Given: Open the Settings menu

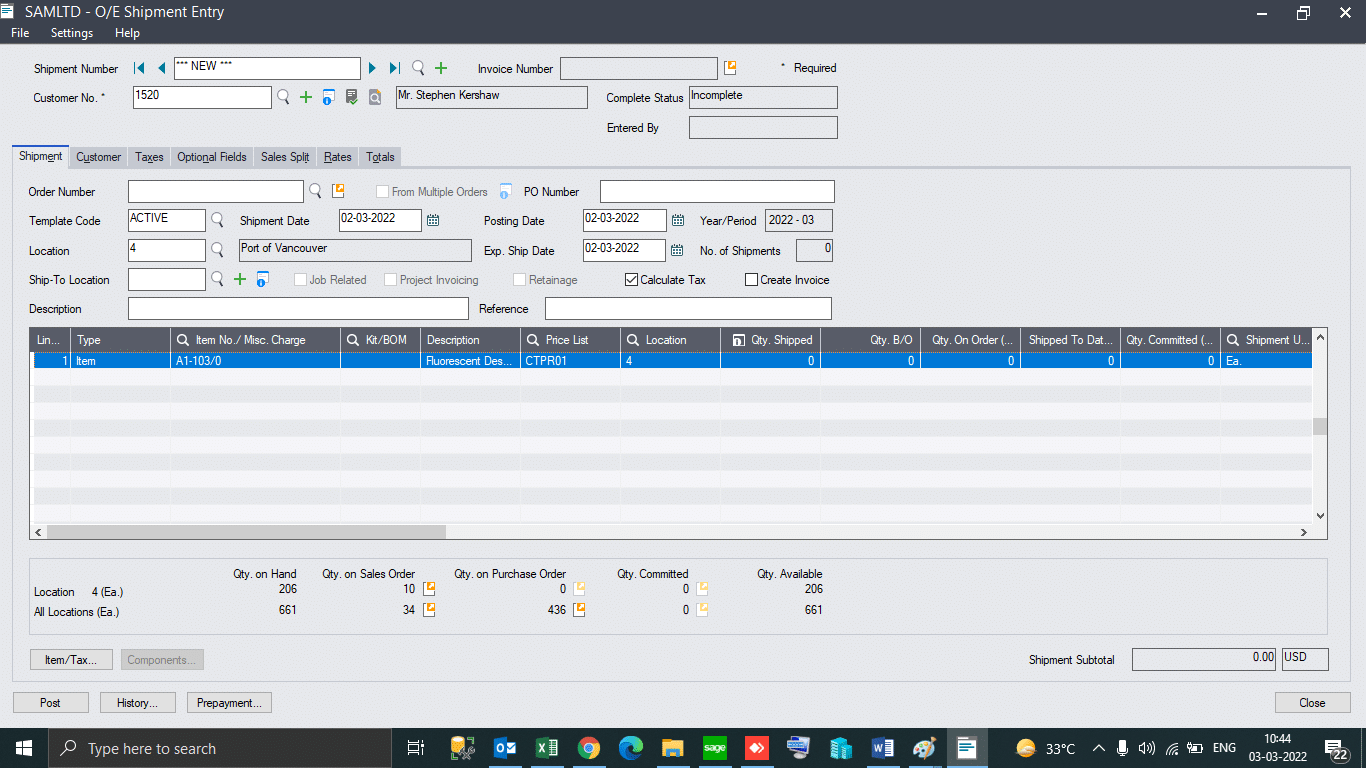Looking at the screenshot, I should [71, 33].
